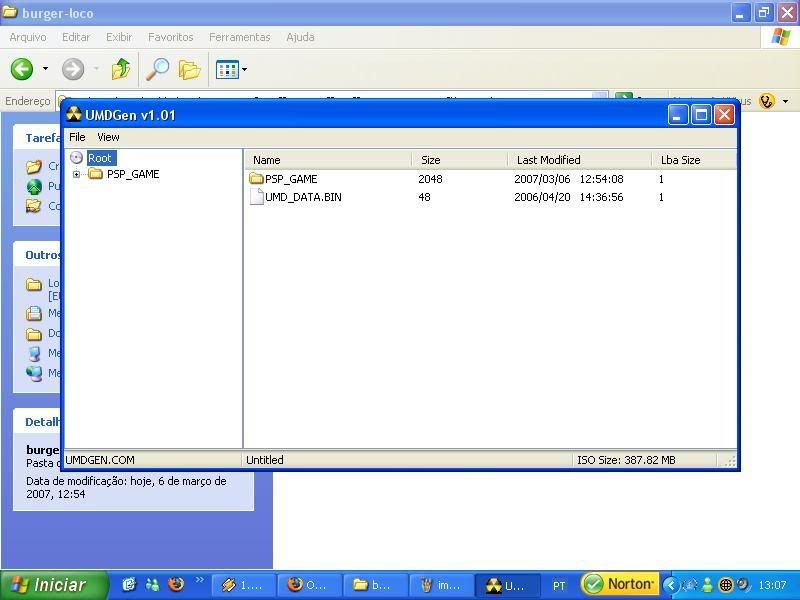Open the Search magnifier in Explorer toolbar
This screenshot has width=800, height=600.
pos(157,69)
